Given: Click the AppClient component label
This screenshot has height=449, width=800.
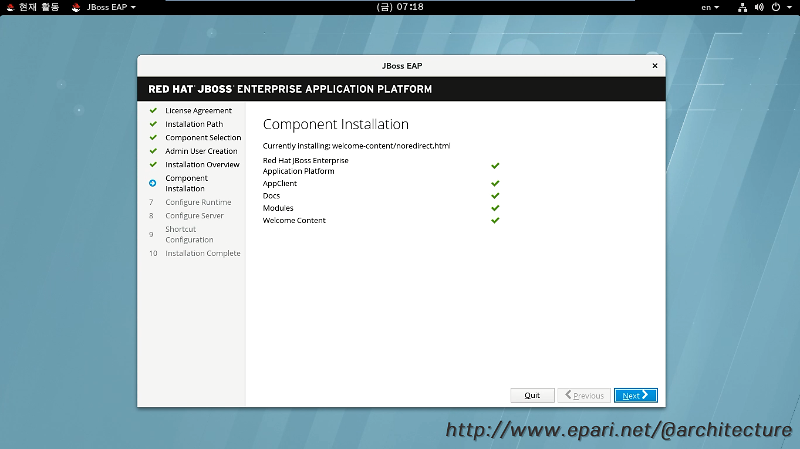Looking at the screenshot, I should tap(280, 184).
